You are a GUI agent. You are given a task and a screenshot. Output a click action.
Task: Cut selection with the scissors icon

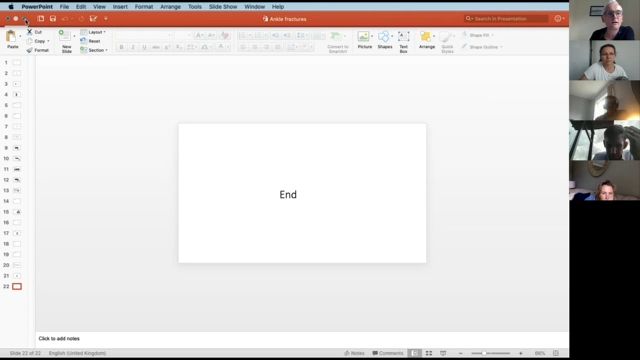click(x=29, y=32)
